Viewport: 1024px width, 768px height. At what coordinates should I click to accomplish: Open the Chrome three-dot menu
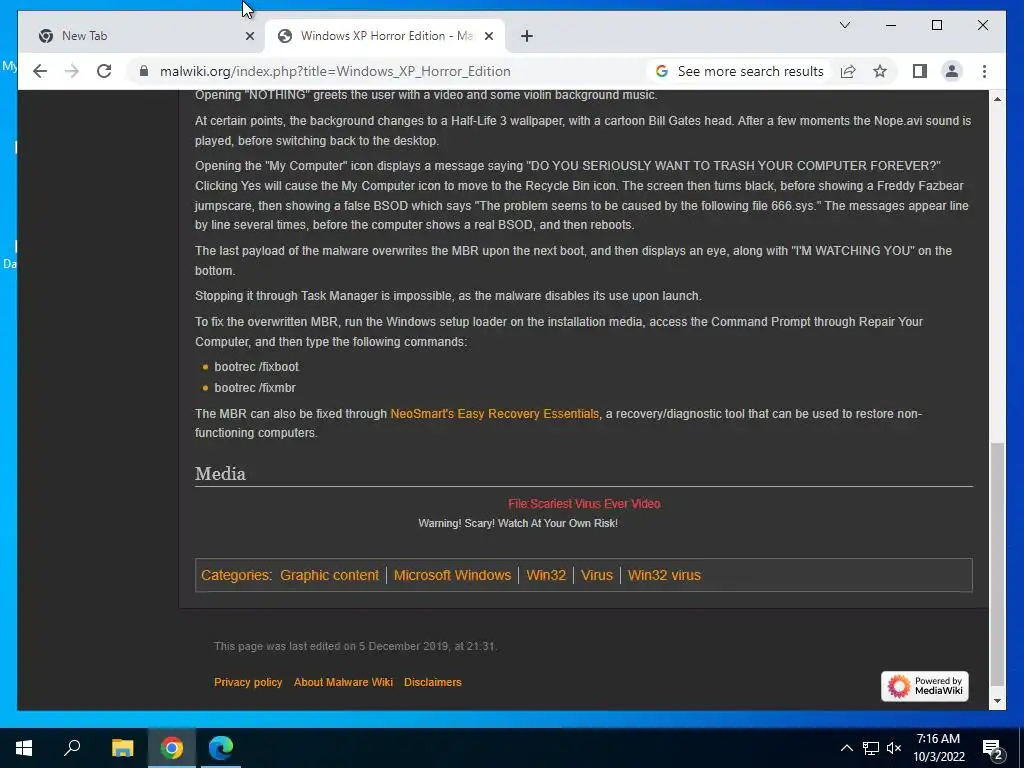[984, 71]
